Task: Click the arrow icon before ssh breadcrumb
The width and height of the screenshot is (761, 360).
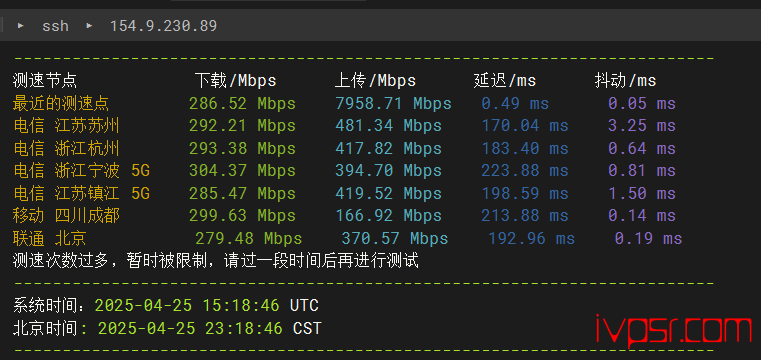Action: [x=21, y=25]
